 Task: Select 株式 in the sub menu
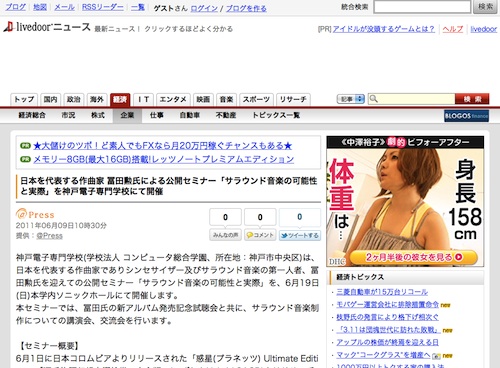point(98,115)
